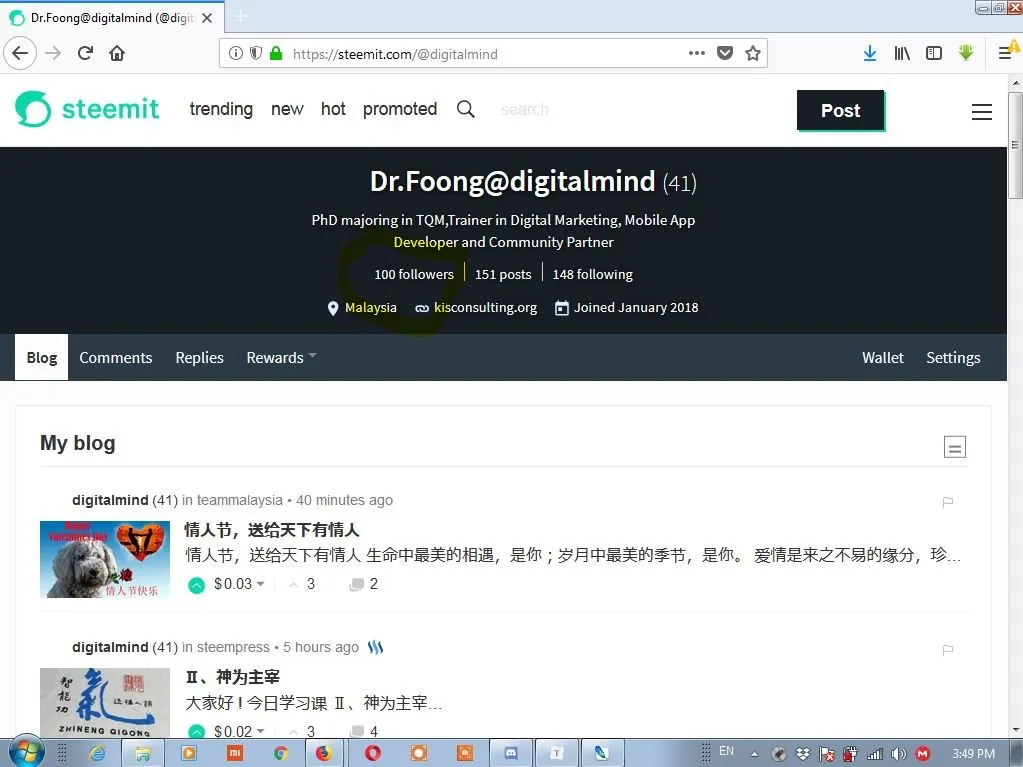
Task: Toggle blog layout icon beside My blog
Action: coord(954,447)
